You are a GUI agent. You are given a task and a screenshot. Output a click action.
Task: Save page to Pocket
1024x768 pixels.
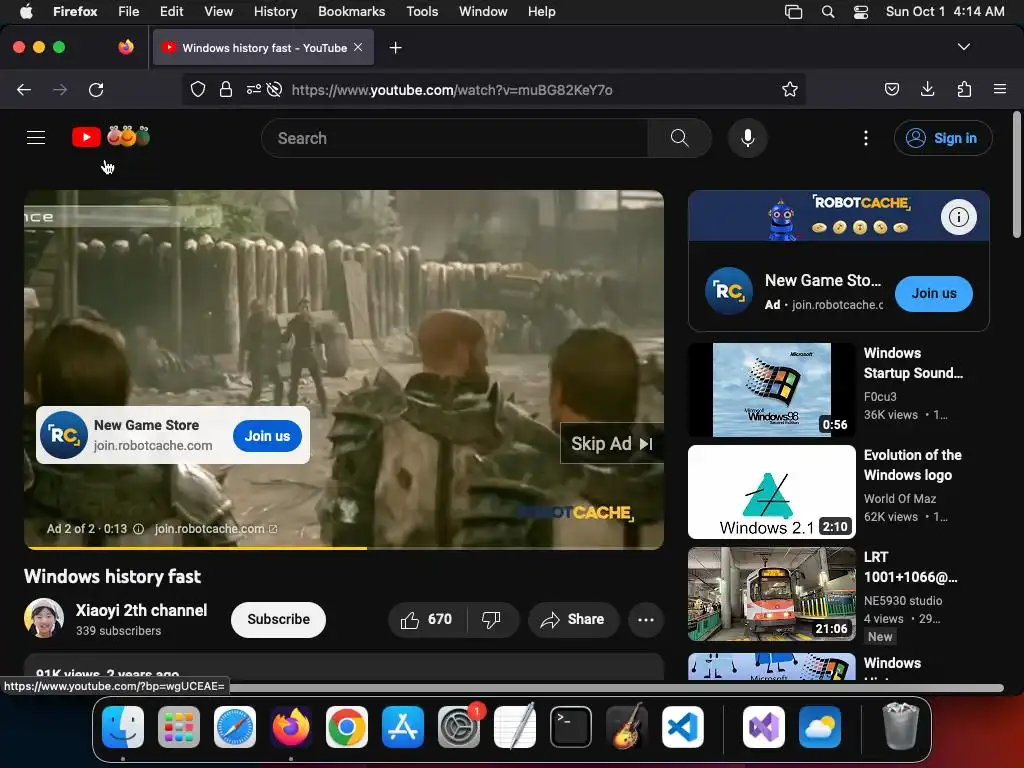pyautogui.click(x=891, y=89)
